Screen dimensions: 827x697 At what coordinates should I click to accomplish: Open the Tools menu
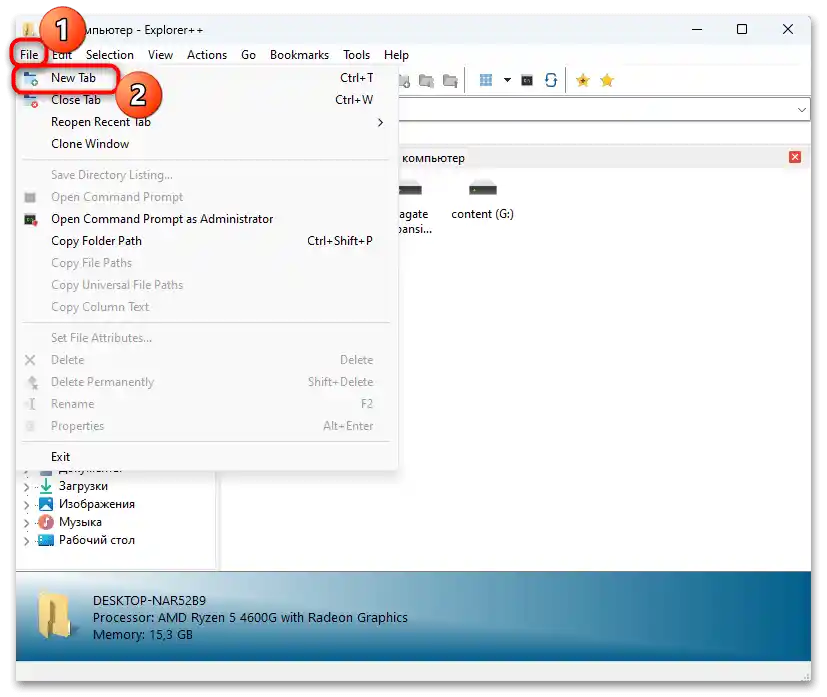click(x=356, y=54)
